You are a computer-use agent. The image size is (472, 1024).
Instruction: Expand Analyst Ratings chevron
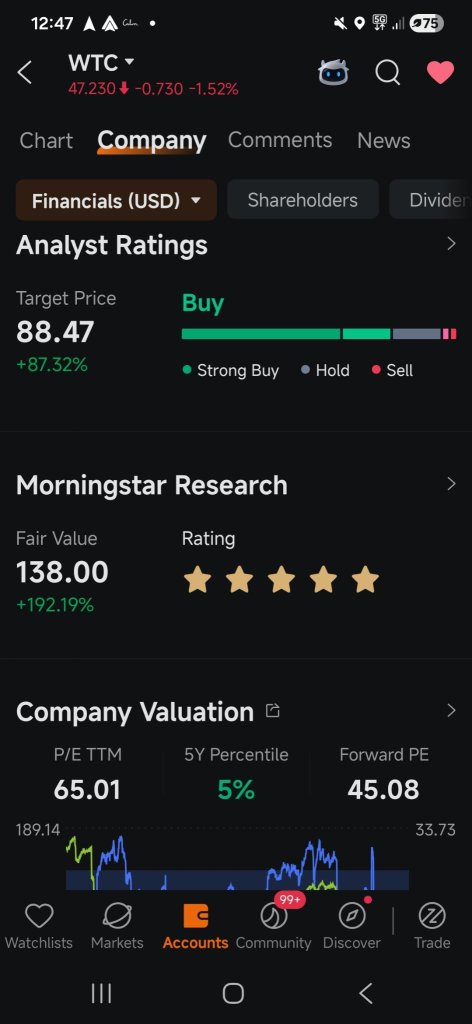(451, 244)
